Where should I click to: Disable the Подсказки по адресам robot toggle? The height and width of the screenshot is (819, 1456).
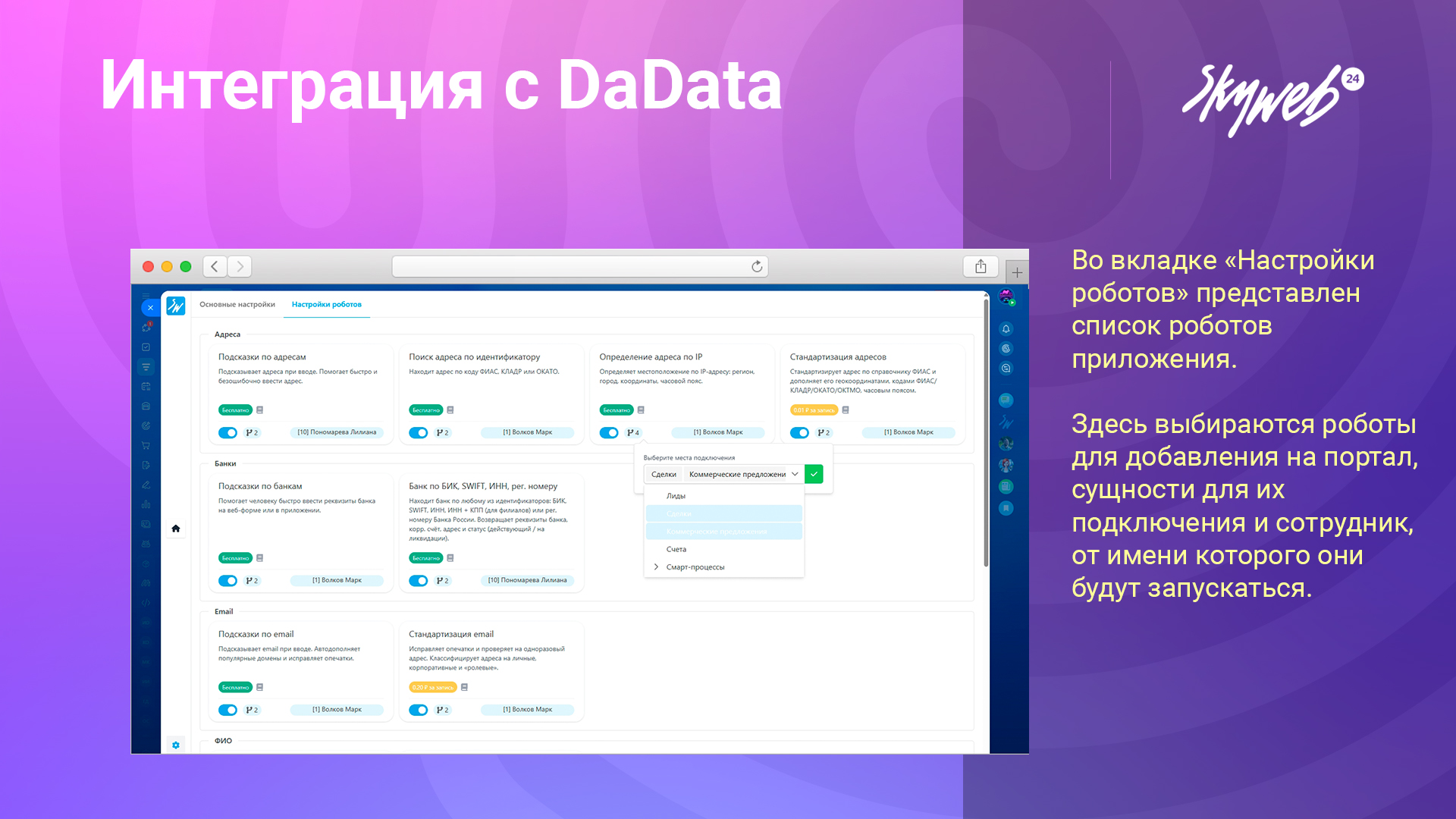[227, 432]
